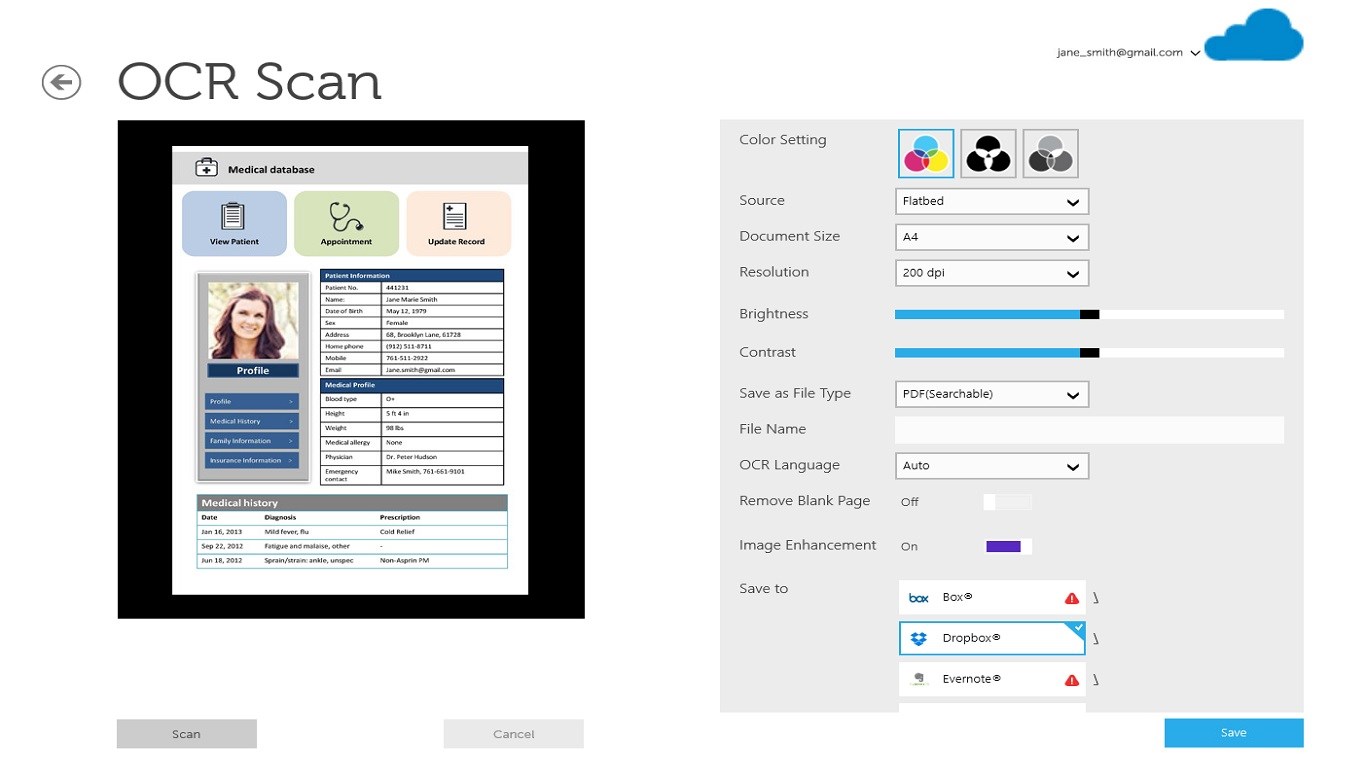
Task: Click the back arrow icon
Action: [x=61, y=82]
